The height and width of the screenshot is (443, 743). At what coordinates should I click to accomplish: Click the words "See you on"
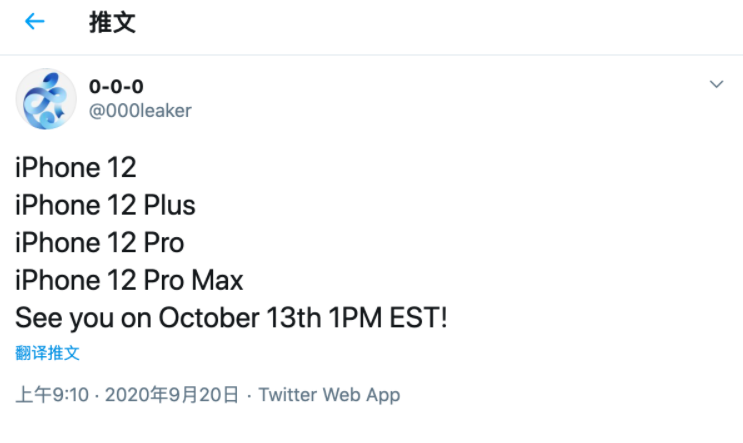pos(83,318)
